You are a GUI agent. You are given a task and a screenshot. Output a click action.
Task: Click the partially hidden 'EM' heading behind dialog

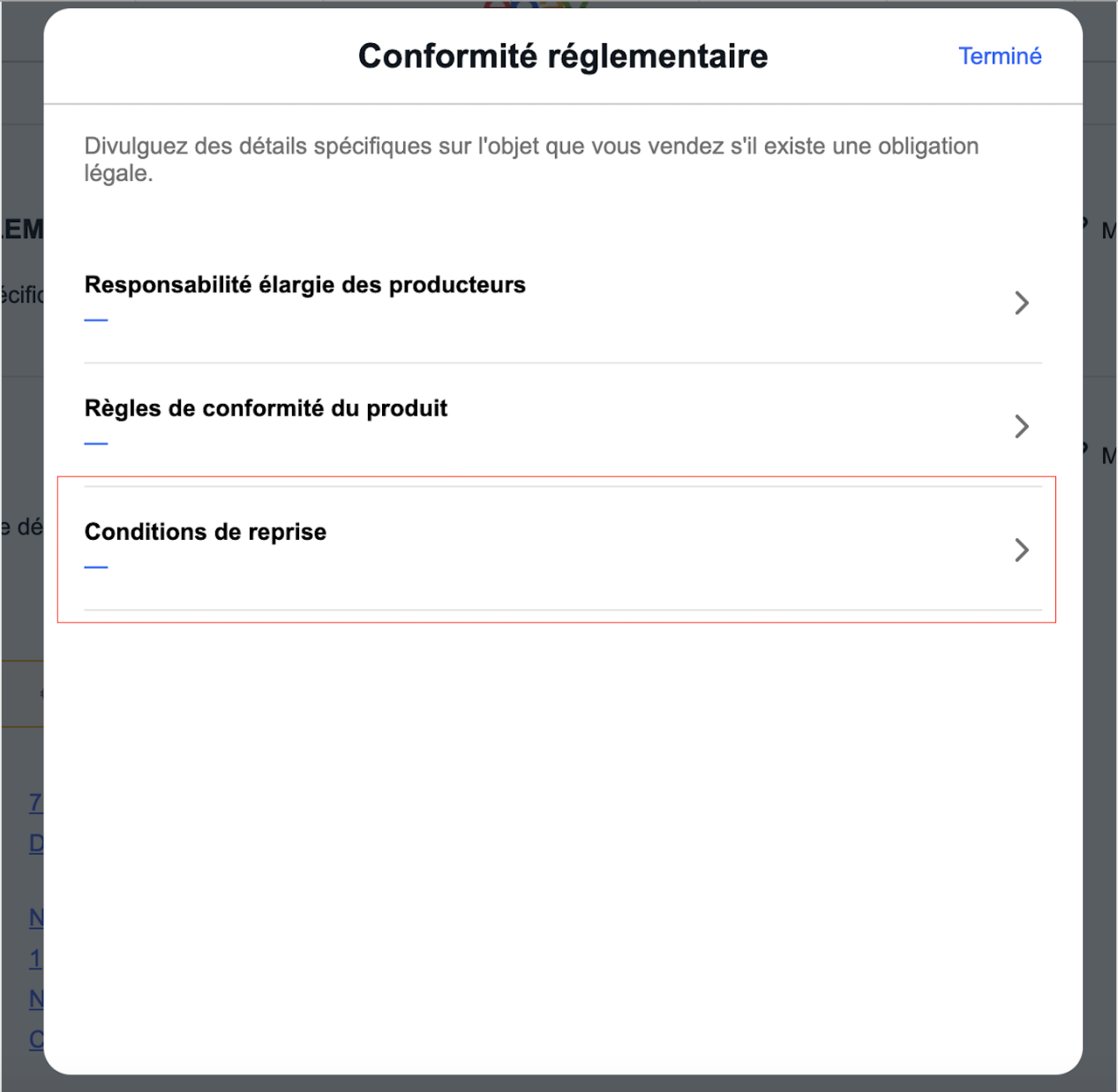21,229
